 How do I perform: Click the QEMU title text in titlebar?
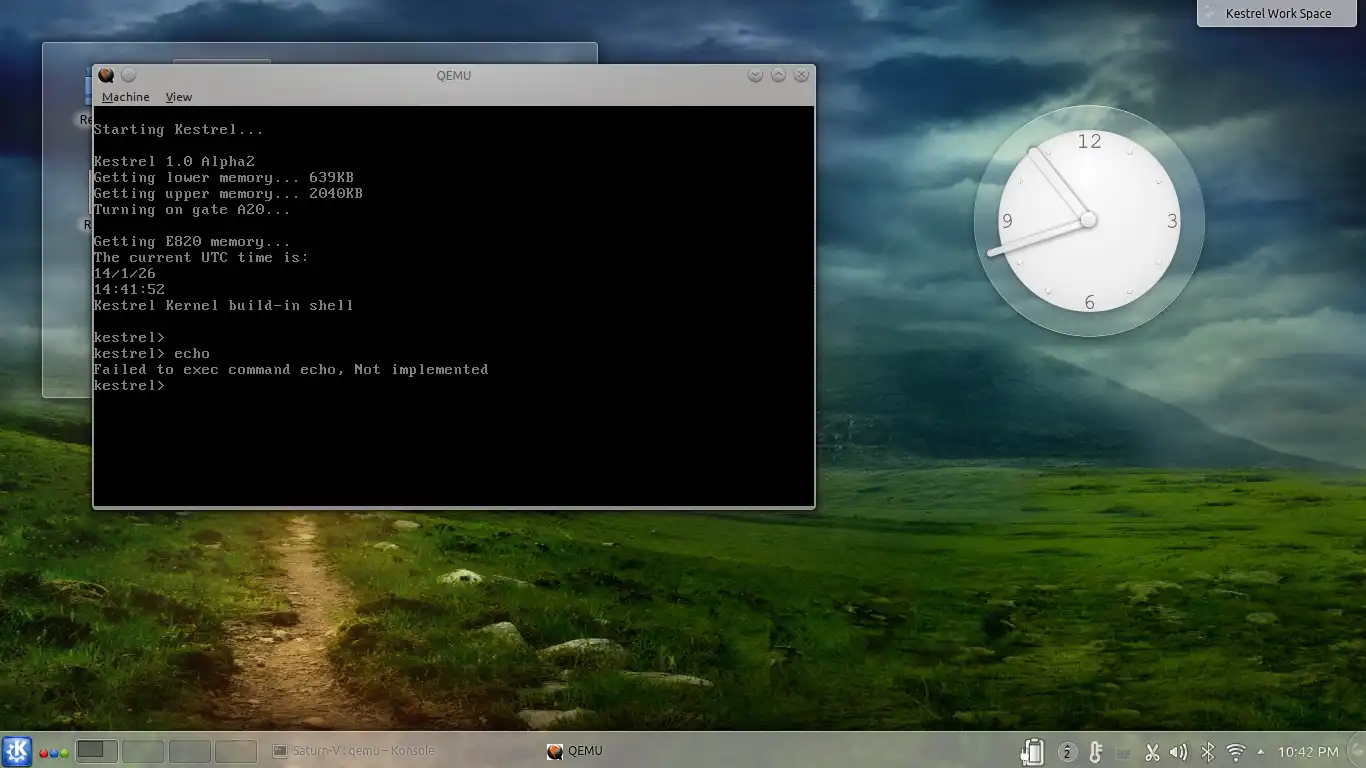pyautogui.click(x=453, y=75)
